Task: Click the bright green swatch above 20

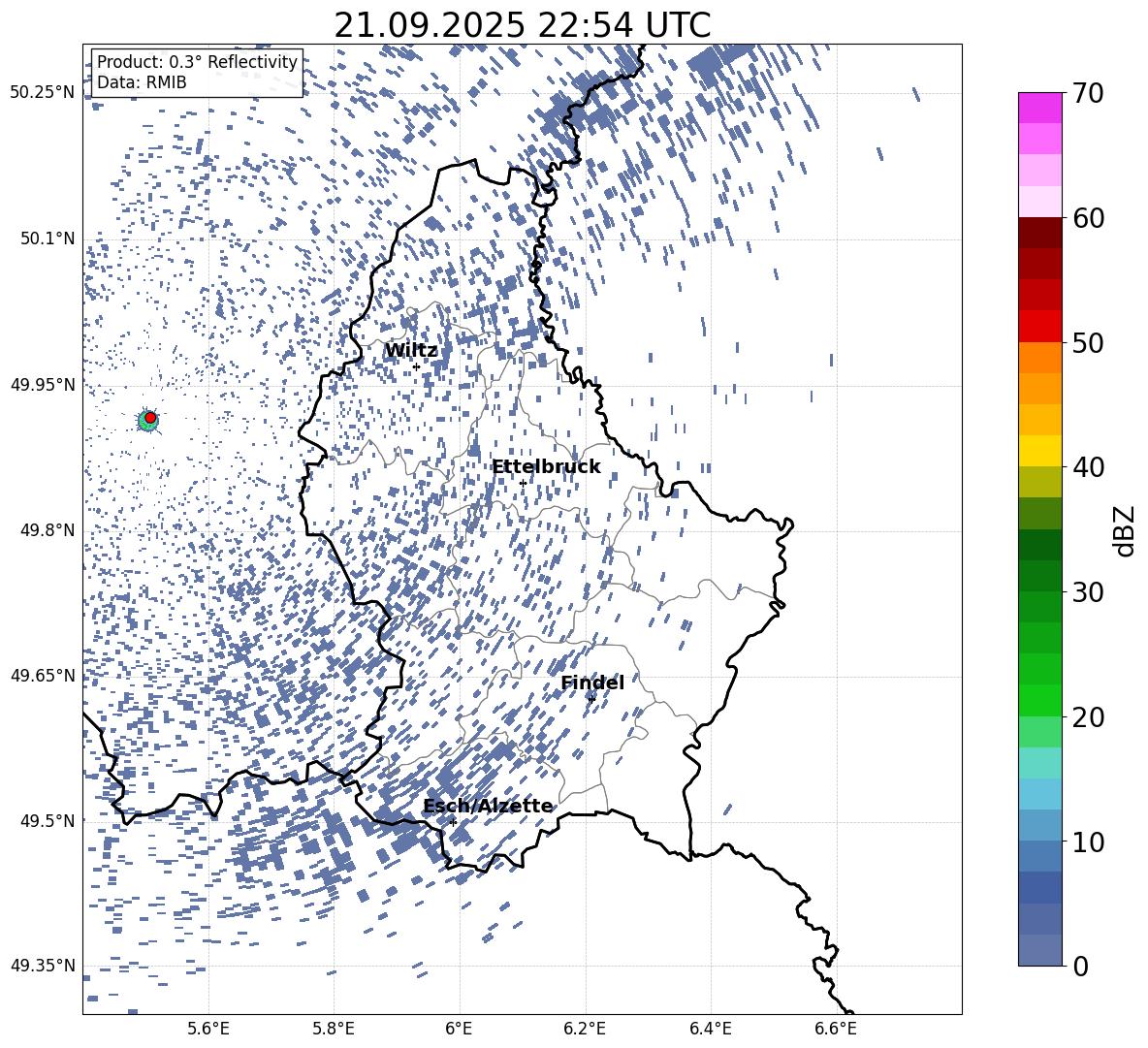Action: [1040, 700]
